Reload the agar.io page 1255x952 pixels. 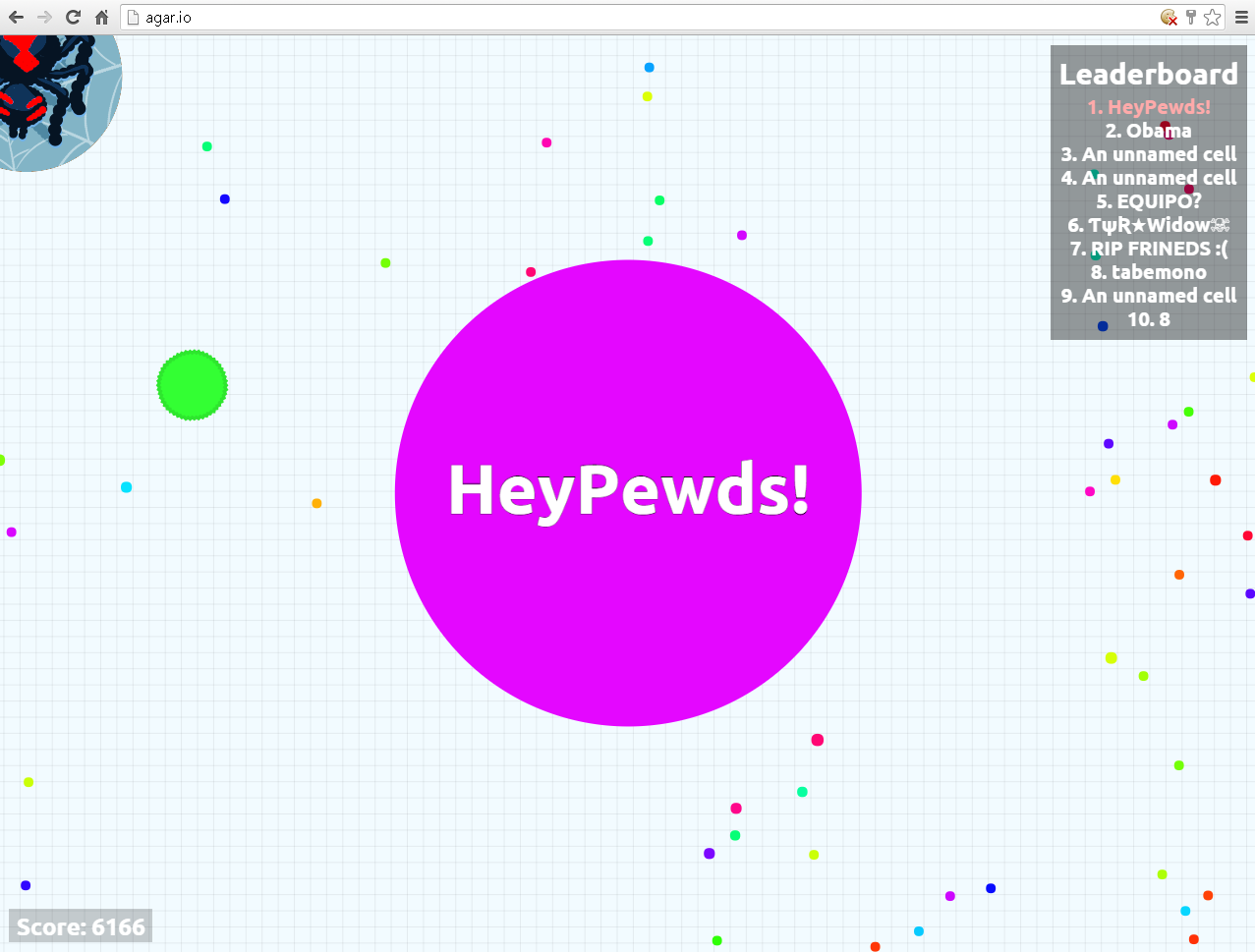[x=73, y=17]
